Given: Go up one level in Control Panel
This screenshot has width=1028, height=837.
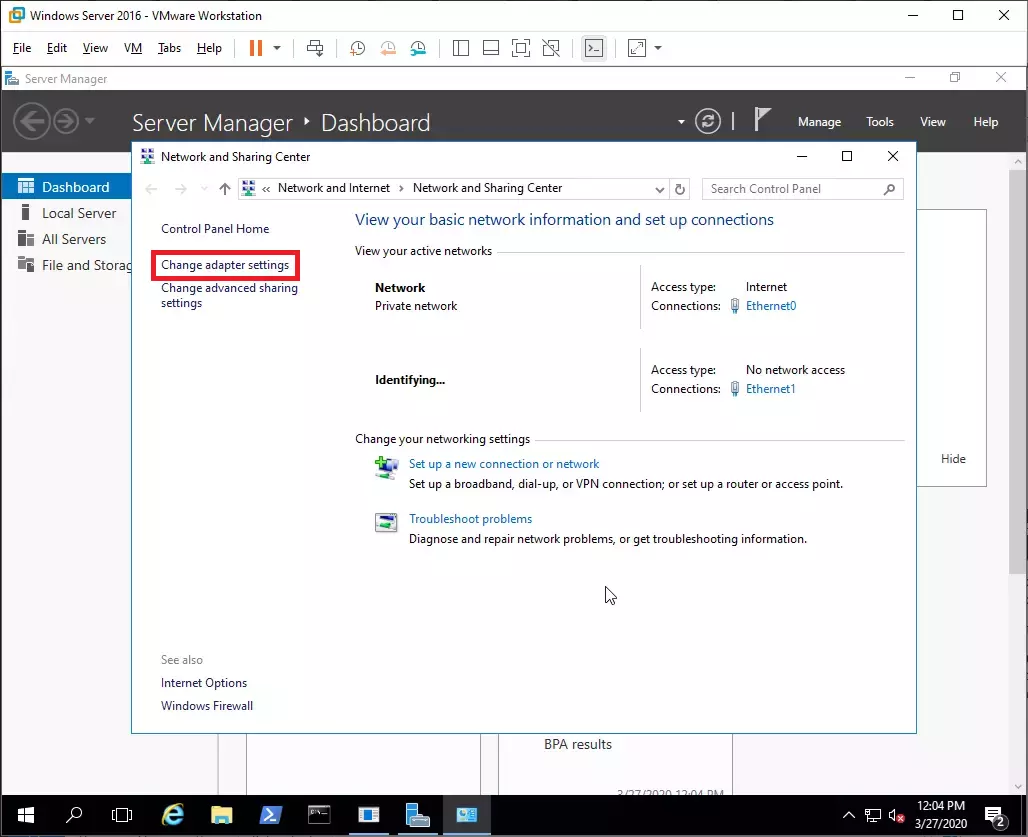Looking at the screenshot, I should (x=225, y=189).
